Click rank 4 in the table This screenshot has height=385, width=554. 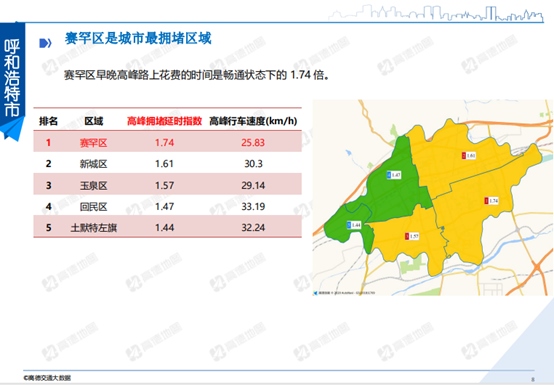coord(48,207)
